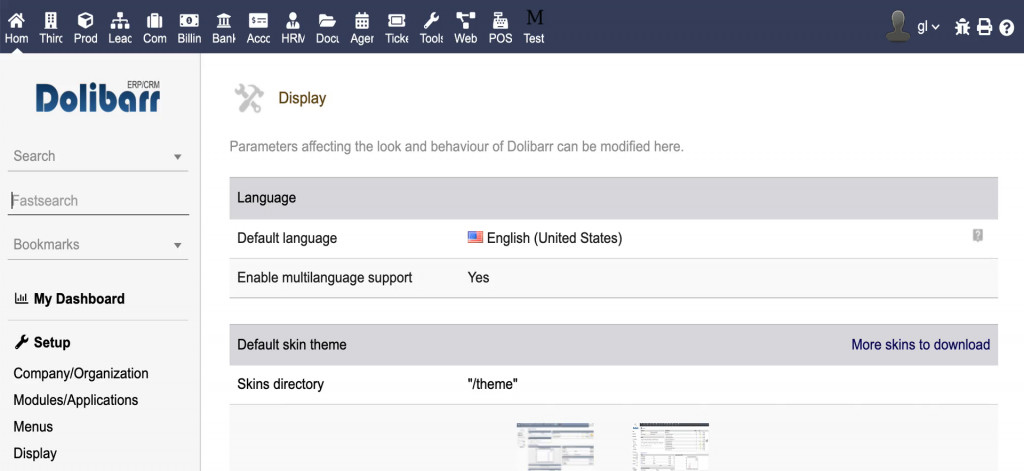Open the Banks module icon
This screenshot has height=471, width=1024.
point(224,20)
